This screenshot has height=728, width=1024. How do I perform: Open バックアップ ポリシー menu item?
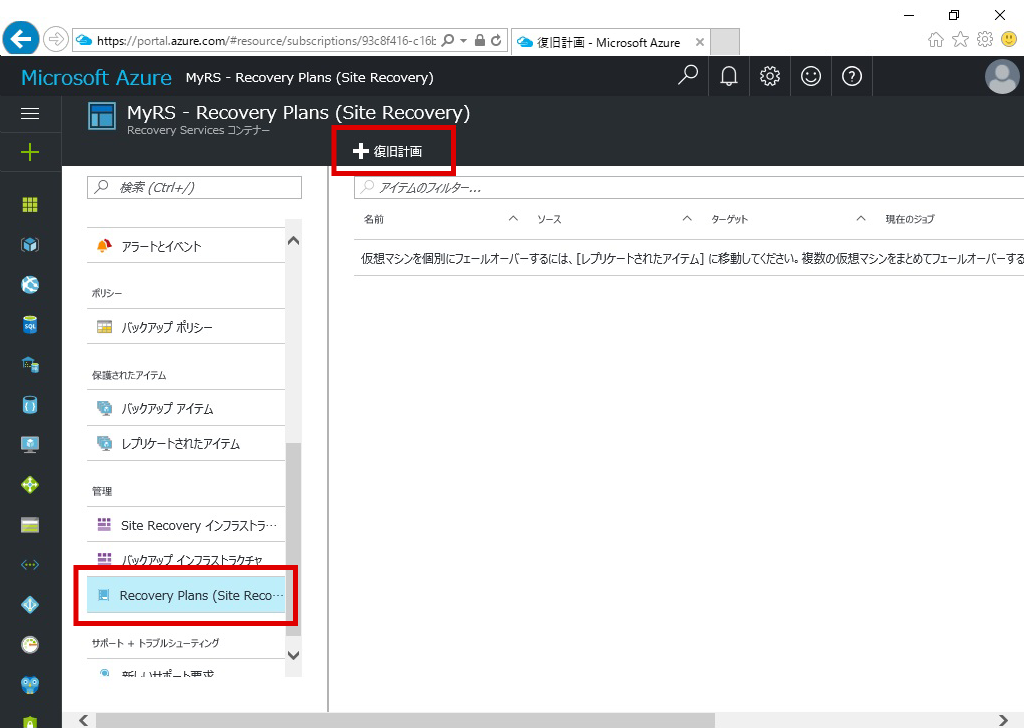[186, 327]
